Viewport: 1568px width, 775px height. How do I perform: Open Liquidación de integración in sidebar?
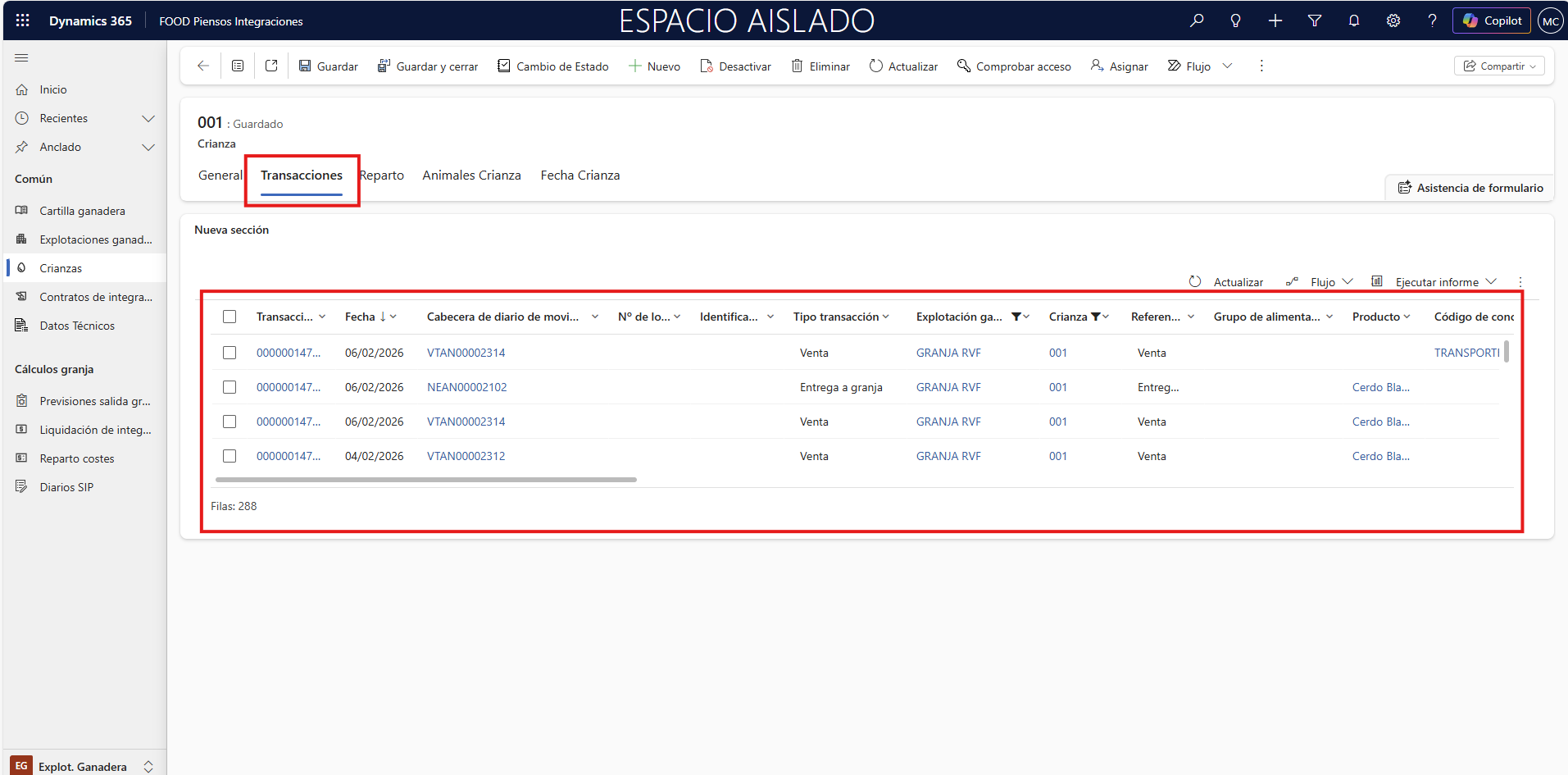coord(95,430)
